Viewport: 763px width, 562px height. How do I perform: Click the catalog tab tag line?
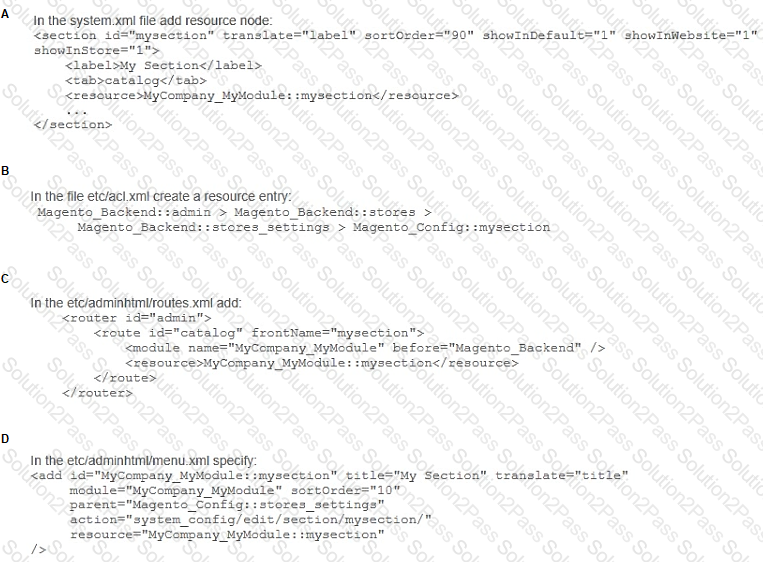[x=136, y=80]
